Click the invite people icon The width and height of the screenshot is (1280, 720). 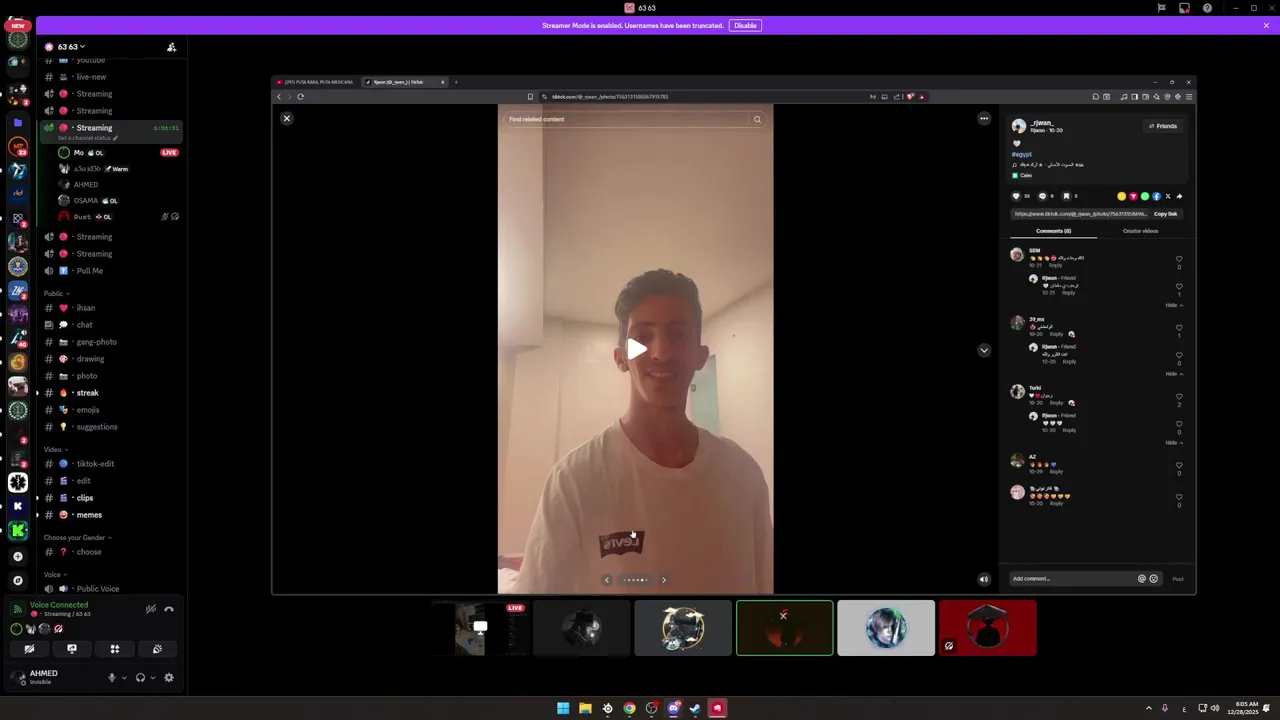171,47
